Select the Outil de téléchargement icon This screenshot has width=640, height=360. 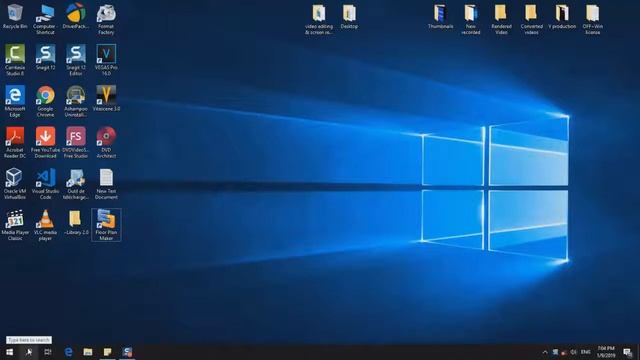76,184
